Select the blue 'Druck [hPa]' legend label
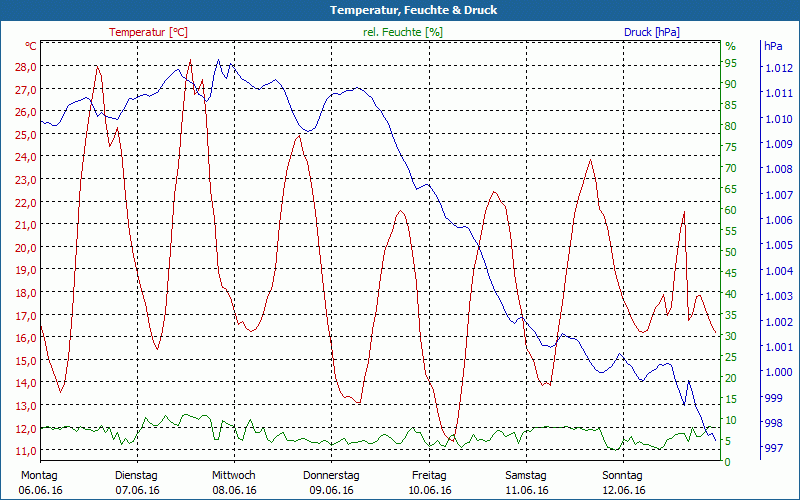Viewport: 800px width, 500px height. [x=651, y=32]
